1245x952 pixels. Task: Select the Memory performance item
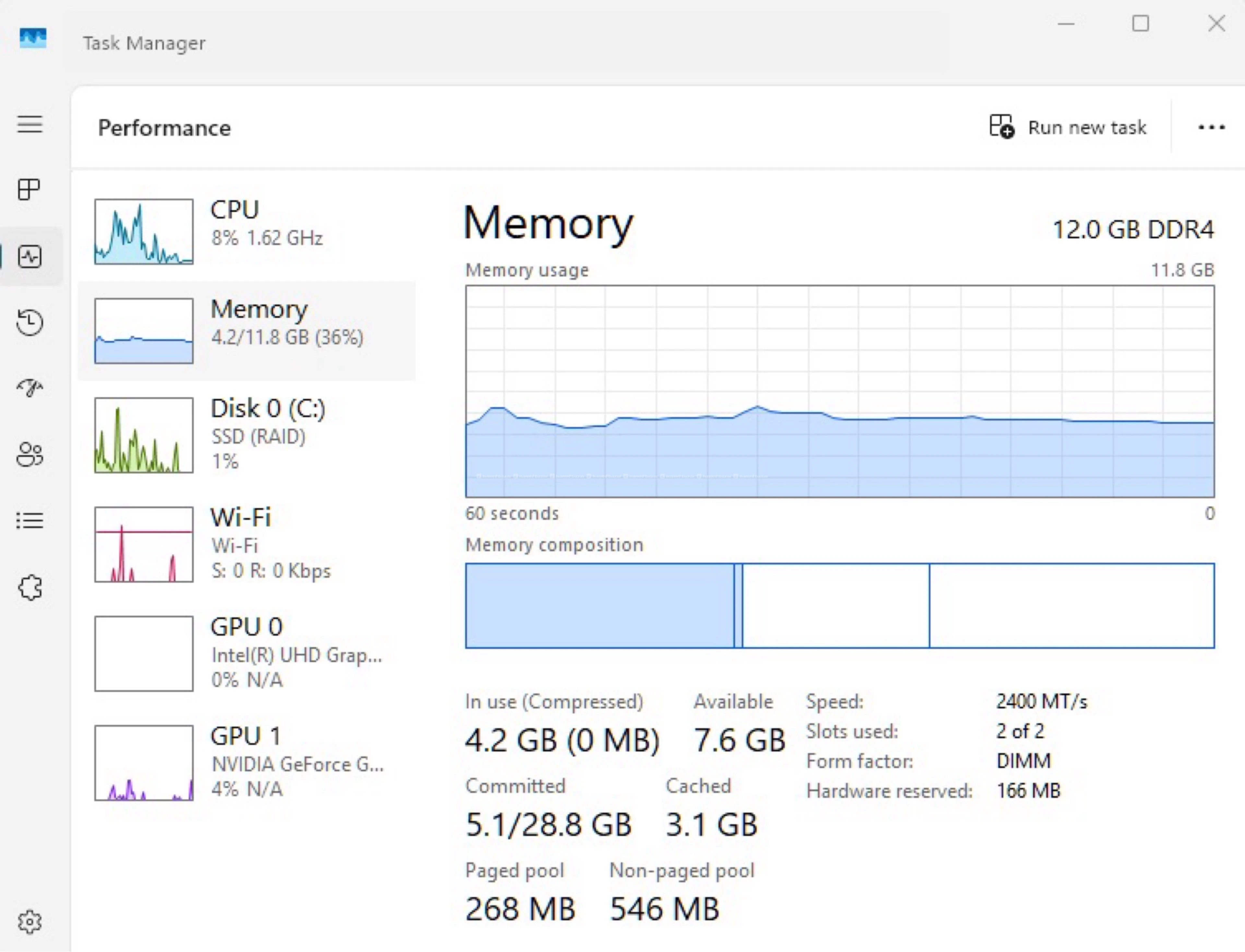coord(246,331)
